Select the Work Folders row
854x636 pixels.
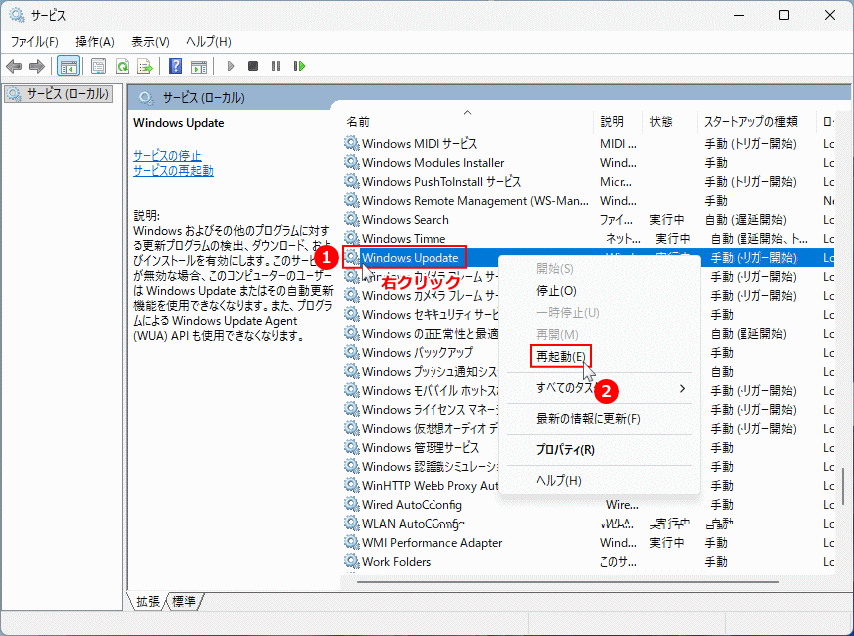coord(588,562)
